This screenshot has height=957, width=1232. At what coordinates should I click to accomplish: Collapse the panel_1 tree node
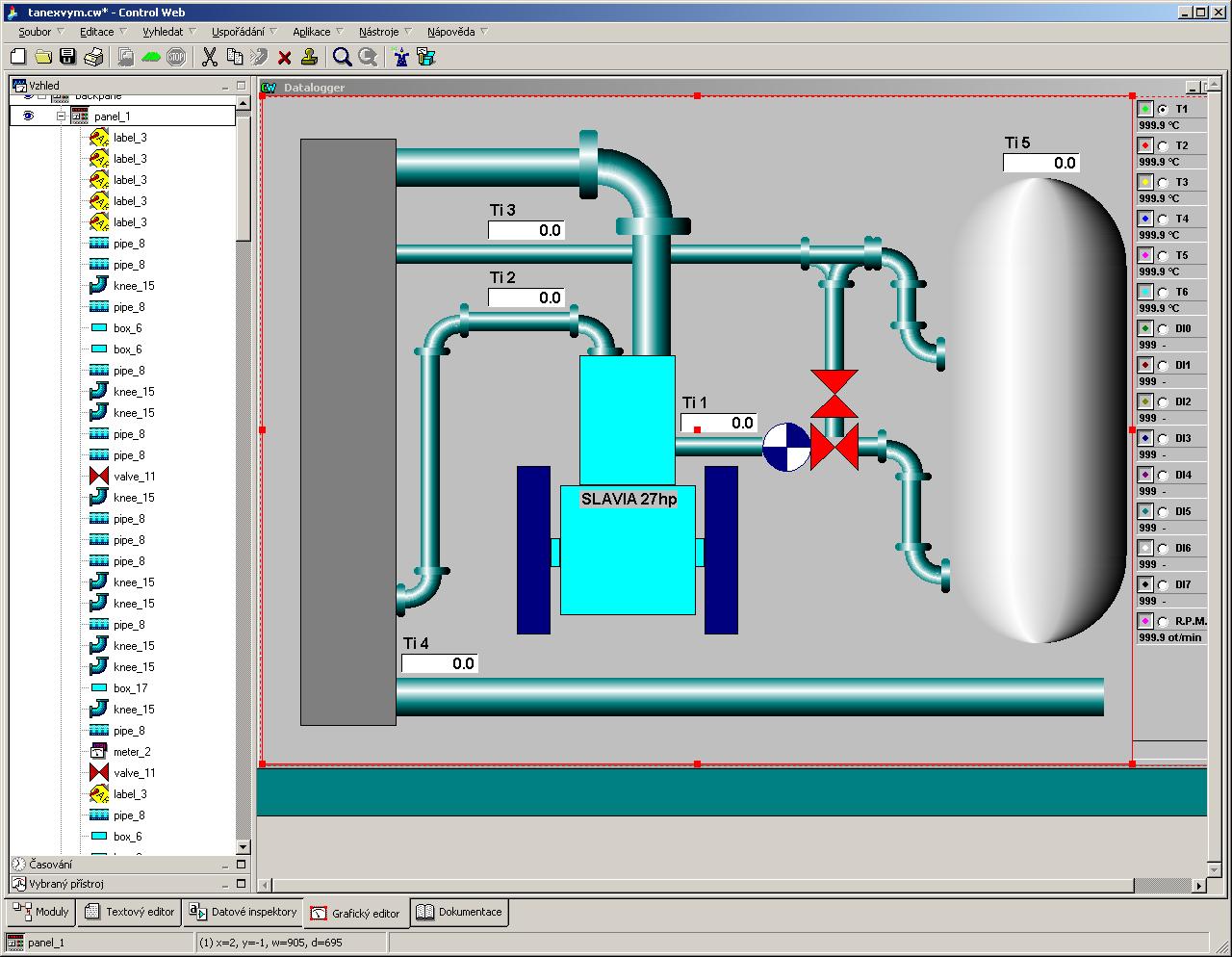coord(60,116)
